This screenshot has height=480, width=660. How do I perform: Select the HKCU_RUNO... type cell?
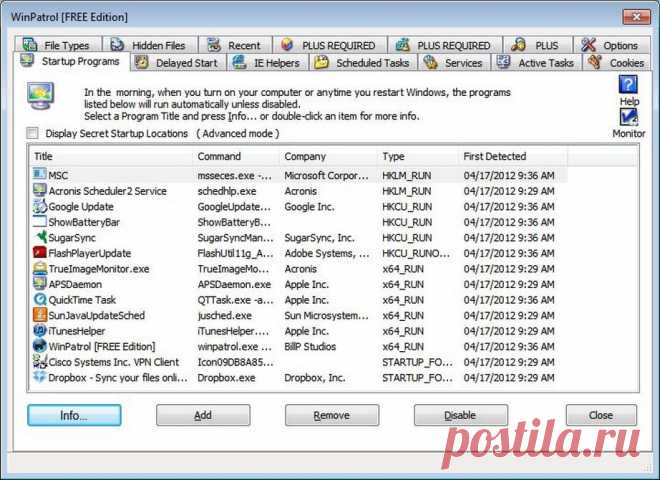pos(416,253)
